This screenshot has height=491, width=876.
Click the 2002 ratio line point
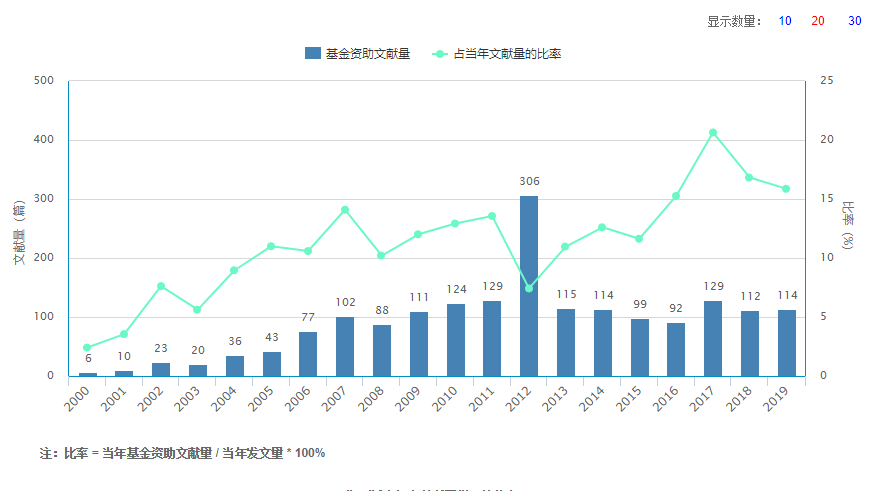click(161, 286)
